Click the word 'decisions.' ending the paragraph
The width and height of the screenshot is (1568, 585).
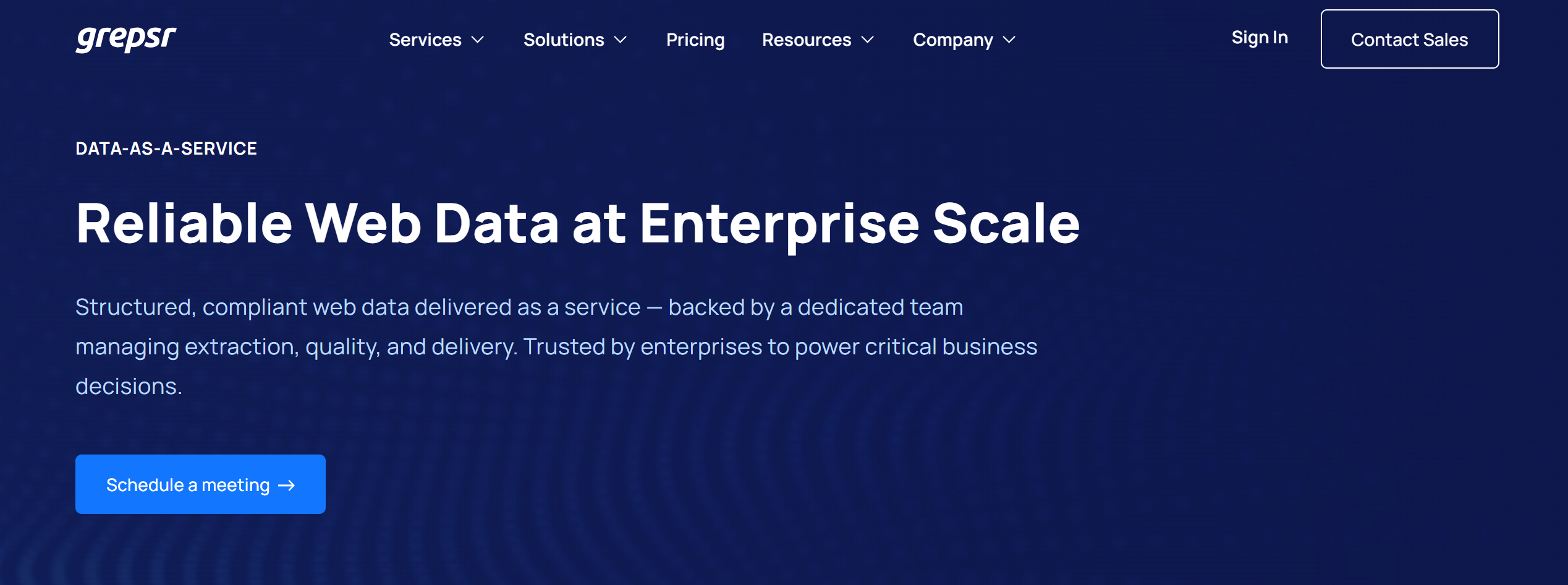[129, 386]
